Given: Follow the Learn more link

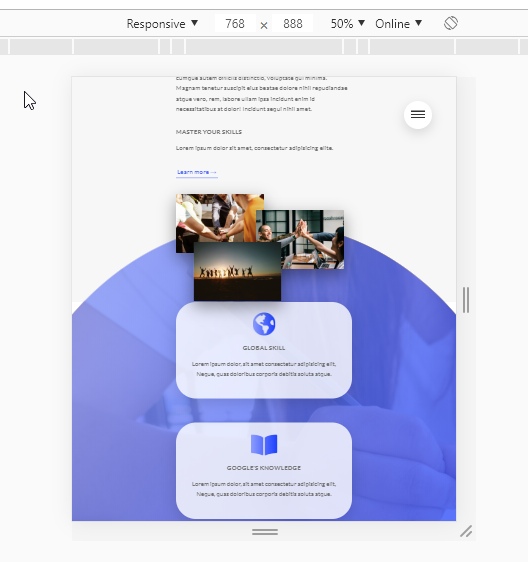Looking at the screenshot, I should coord(197,172).
